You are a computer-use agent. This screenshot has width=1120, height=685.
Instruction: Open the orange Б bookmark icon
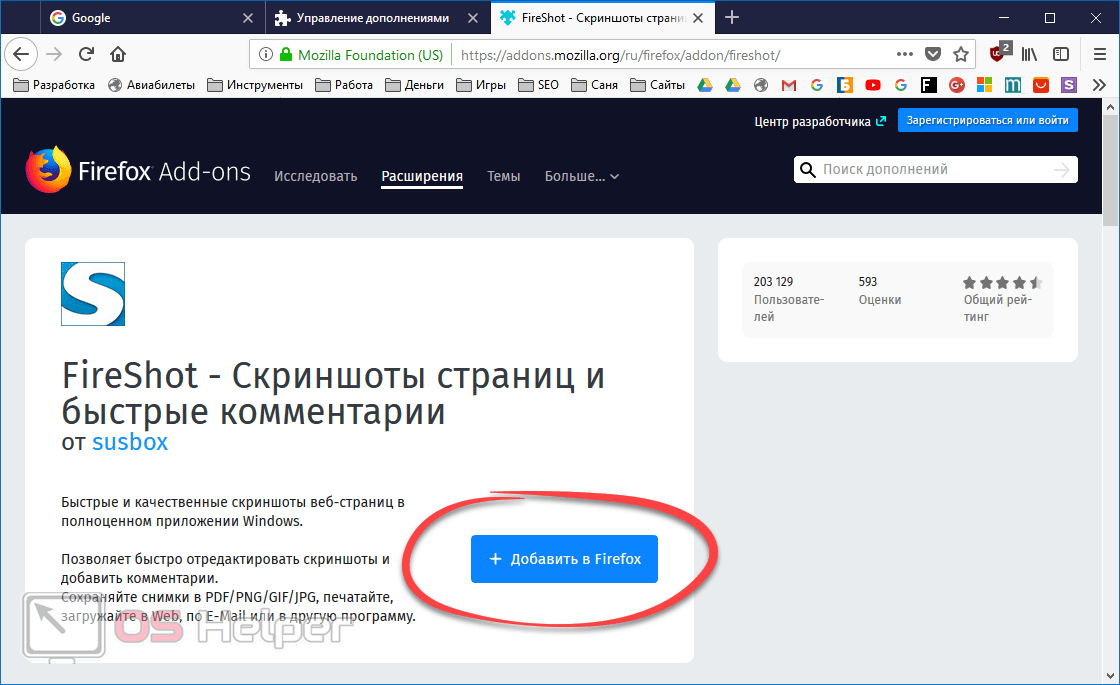tap(845, 85)
